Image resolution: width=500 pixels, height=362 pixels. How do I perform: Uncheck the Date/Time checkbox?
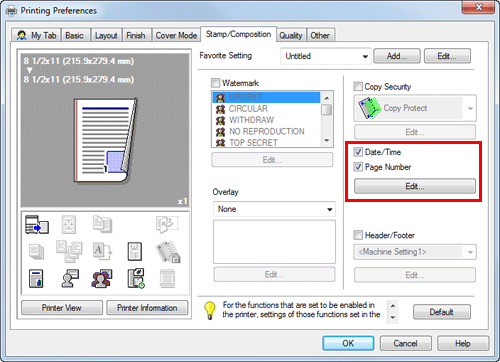358,152
